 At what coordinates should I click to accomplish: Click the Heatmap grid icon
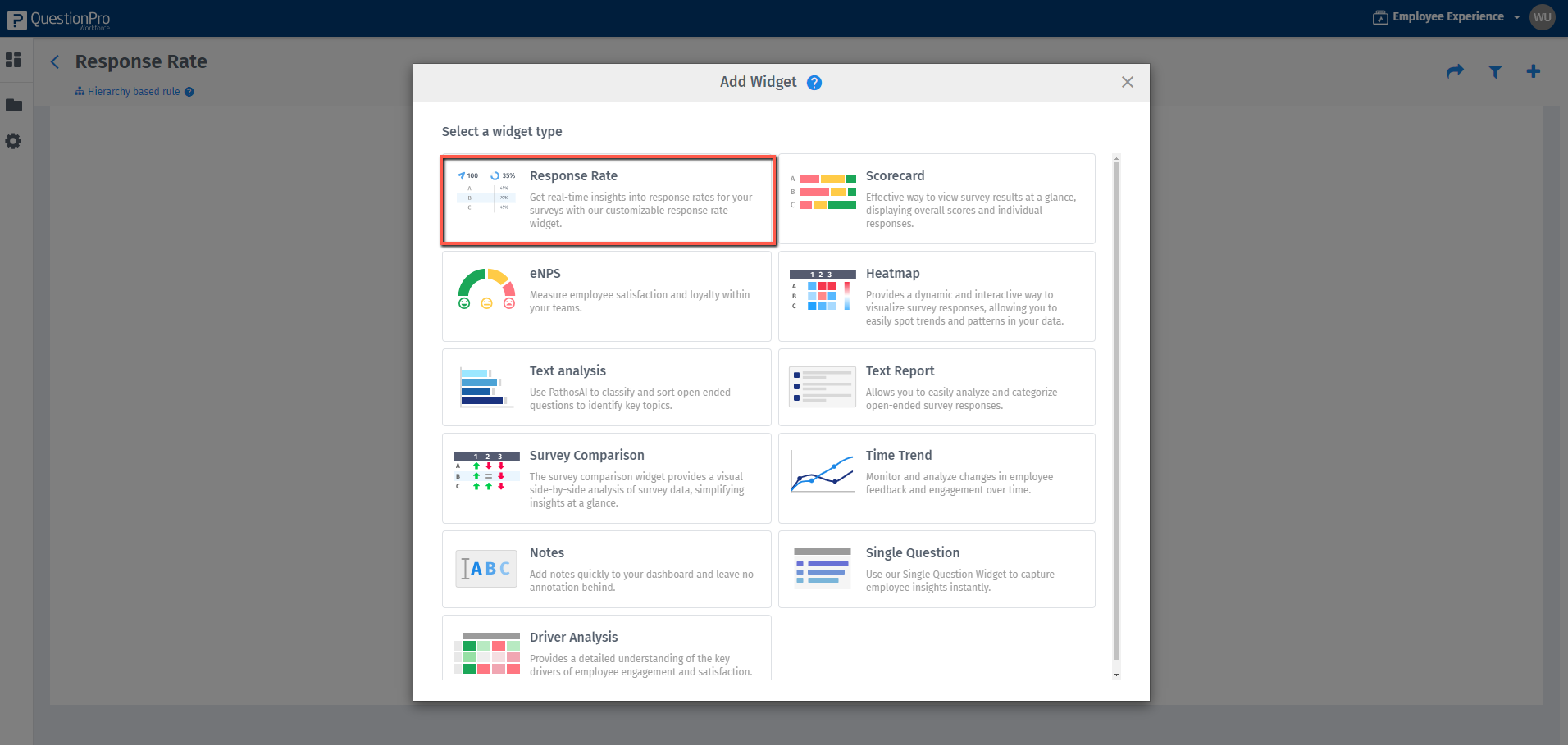[x=823, y=290]
